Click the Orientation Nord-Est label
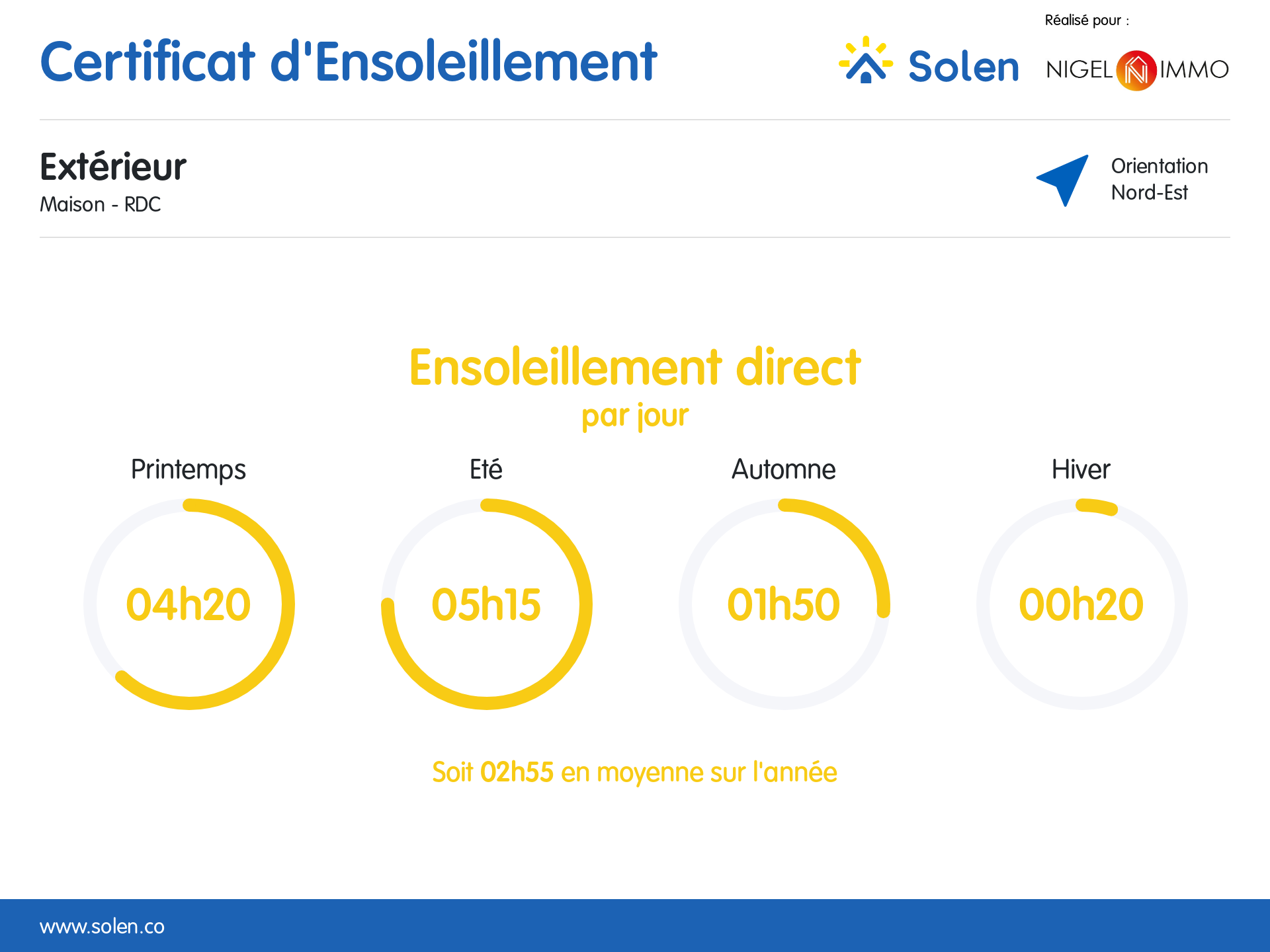 click(1159, 179)
